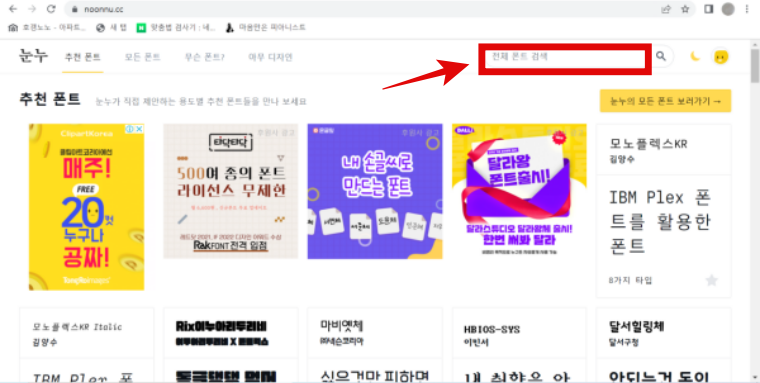The image size is (760, 383).
Task: Open the 타닥타닥 500여 종의 폰트 ad
Action: click(x=230, y=191)
